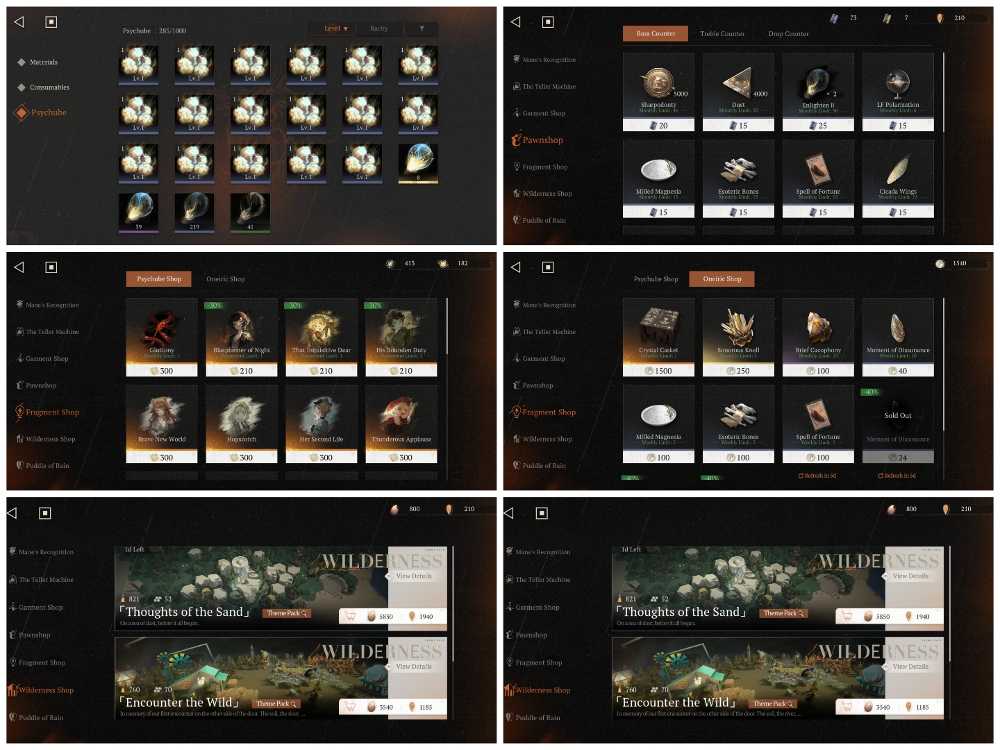Screen dimensions: 1000x750
Task: Switch to the Treble Counter tab
Action: (x=722, y=33)
